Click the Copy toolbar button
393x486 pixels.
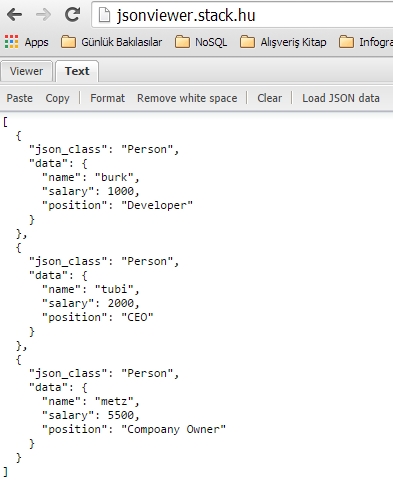click(57, 98)
